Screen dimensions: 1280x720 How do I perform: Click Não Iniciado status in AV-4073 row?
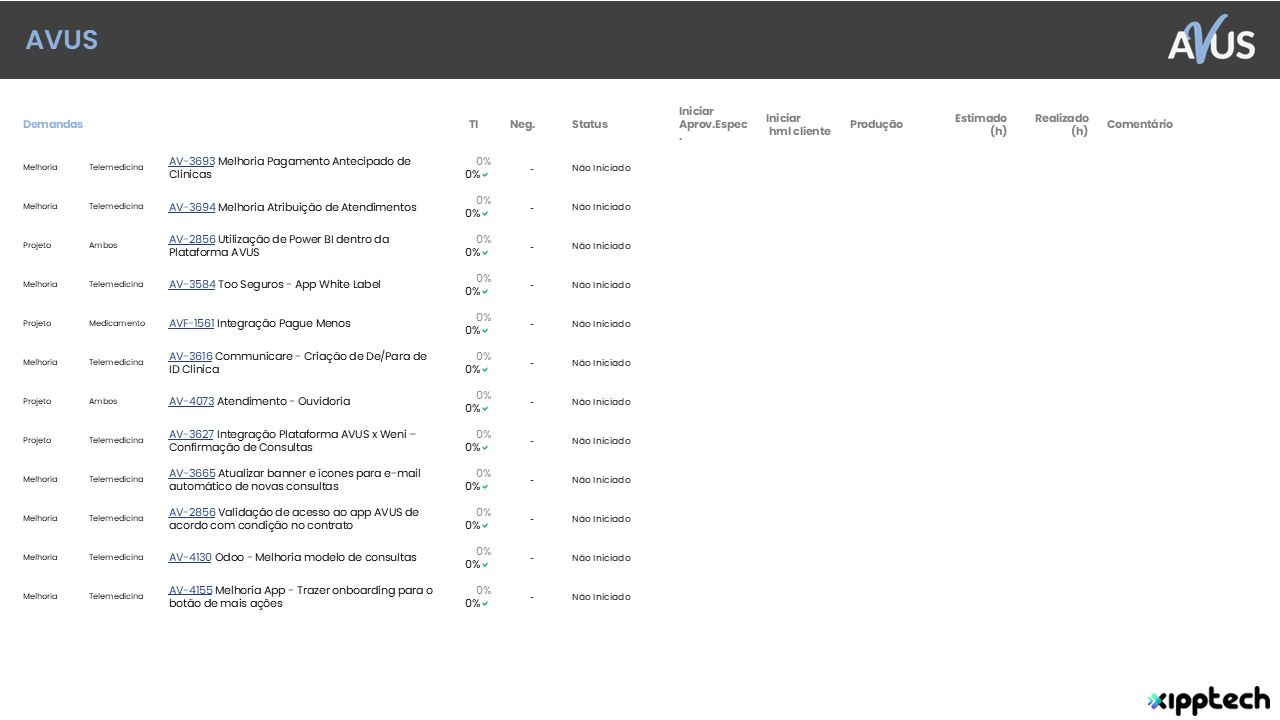tap(601, 402)
